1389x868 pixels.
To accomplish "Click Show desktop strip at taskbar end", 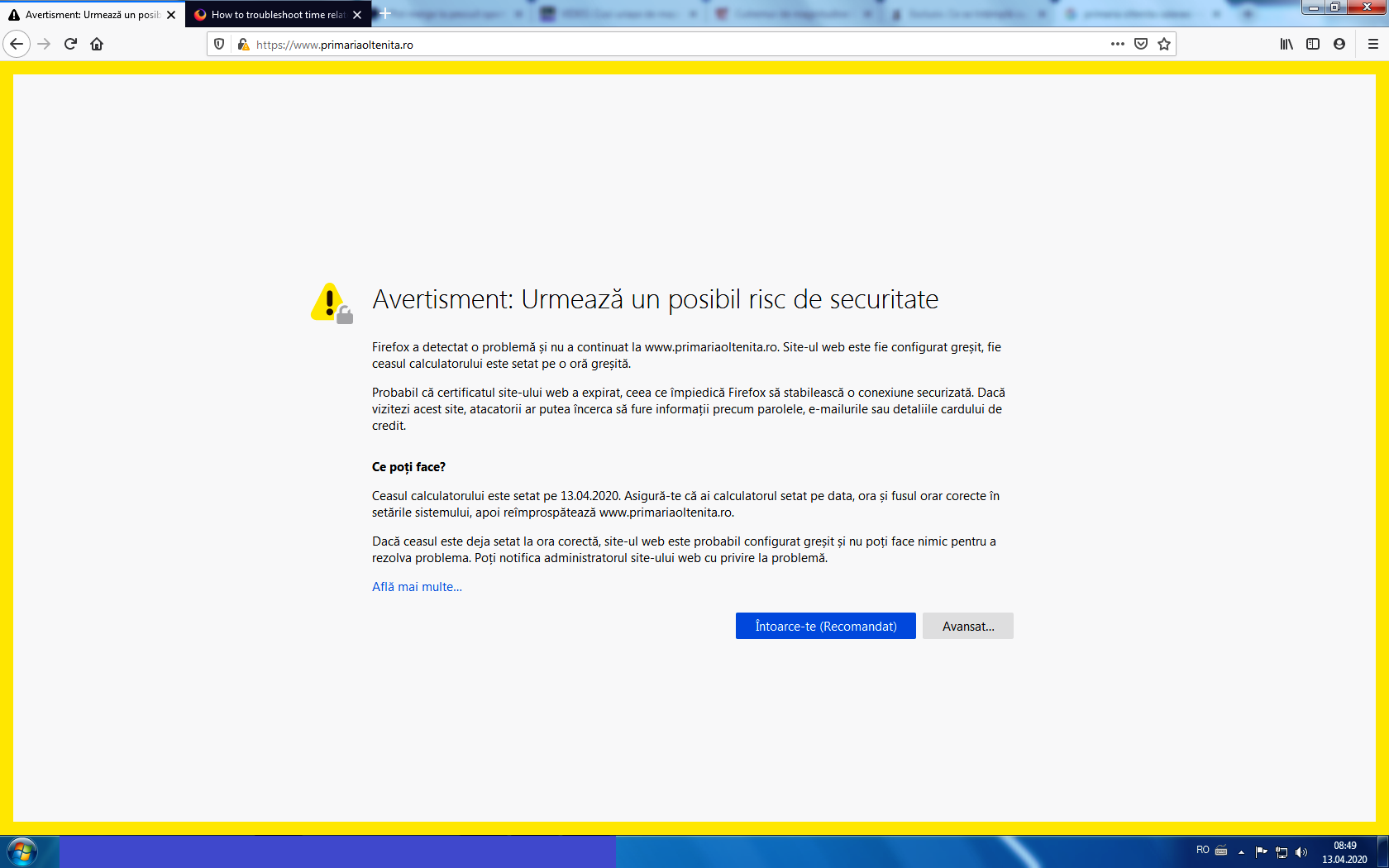I will tap(1382, 851).
